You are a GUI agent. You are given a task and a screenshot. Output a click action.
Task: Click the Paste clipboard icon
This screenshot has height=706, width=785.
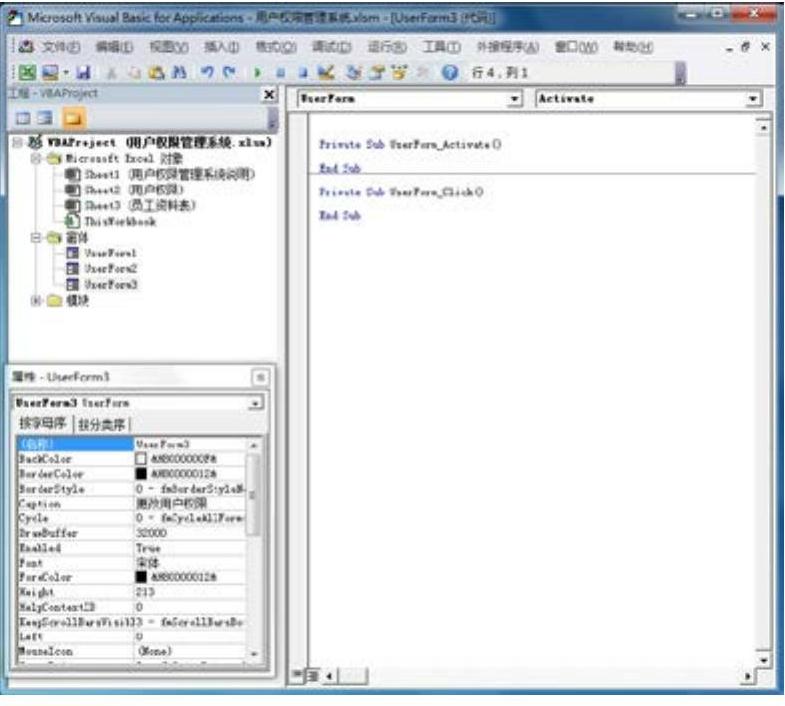pyautogui.click(x=157, y=73)
